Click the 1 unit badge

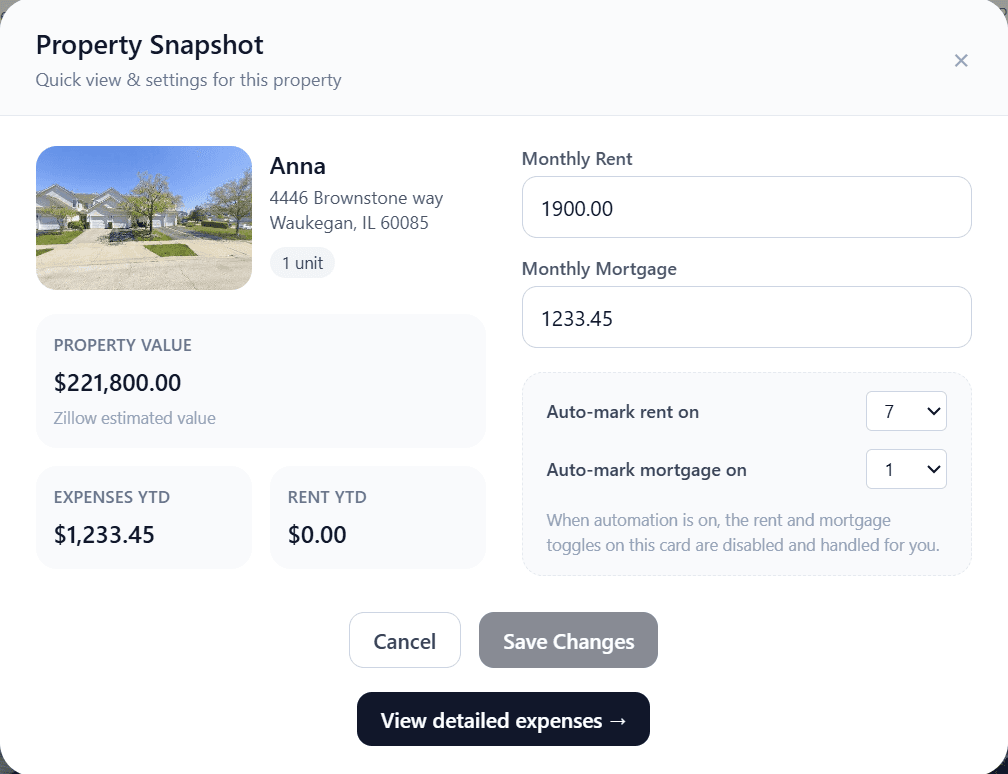click(302, 262)
